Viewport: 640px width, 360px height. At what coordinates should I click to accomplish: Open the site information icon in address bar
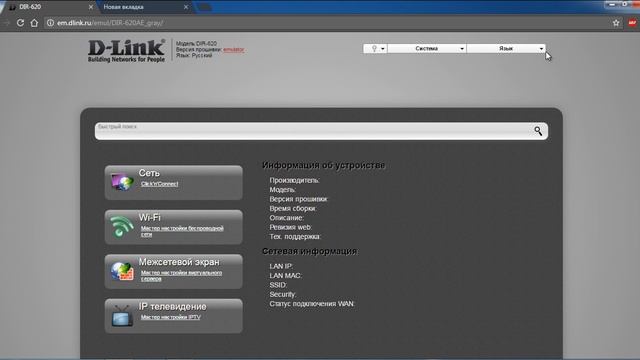pos(50,23)
